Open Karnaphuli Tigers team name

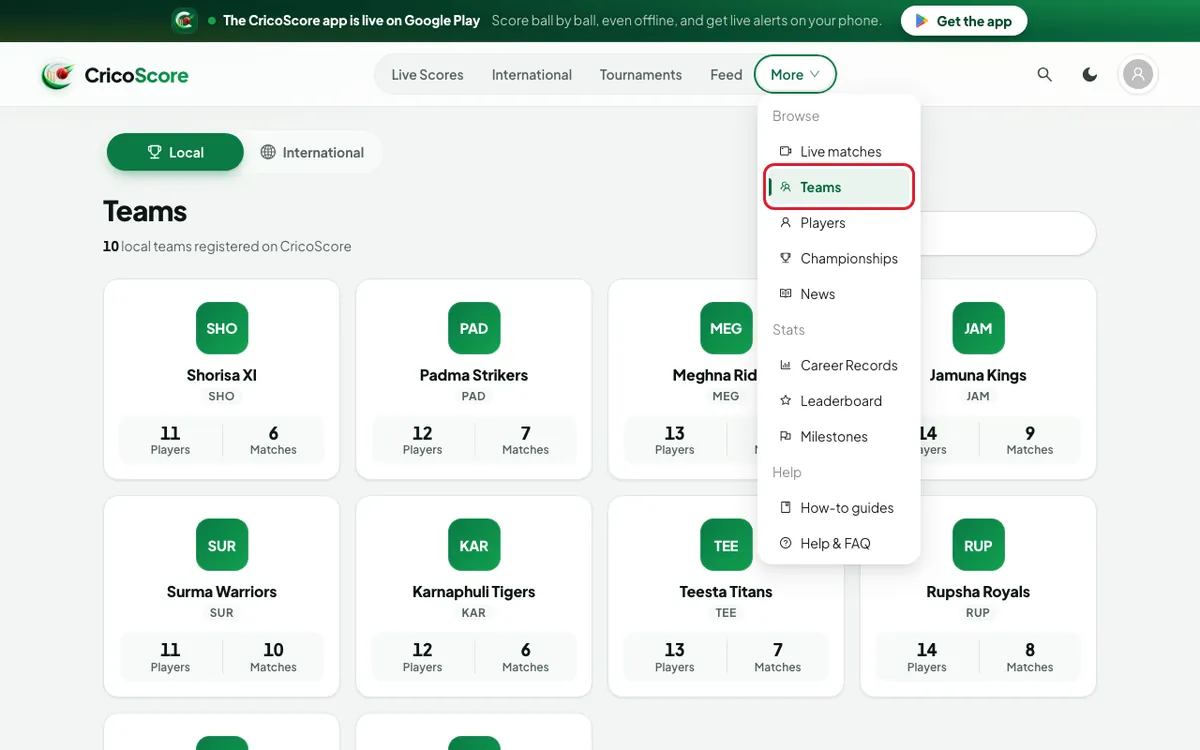474,592
